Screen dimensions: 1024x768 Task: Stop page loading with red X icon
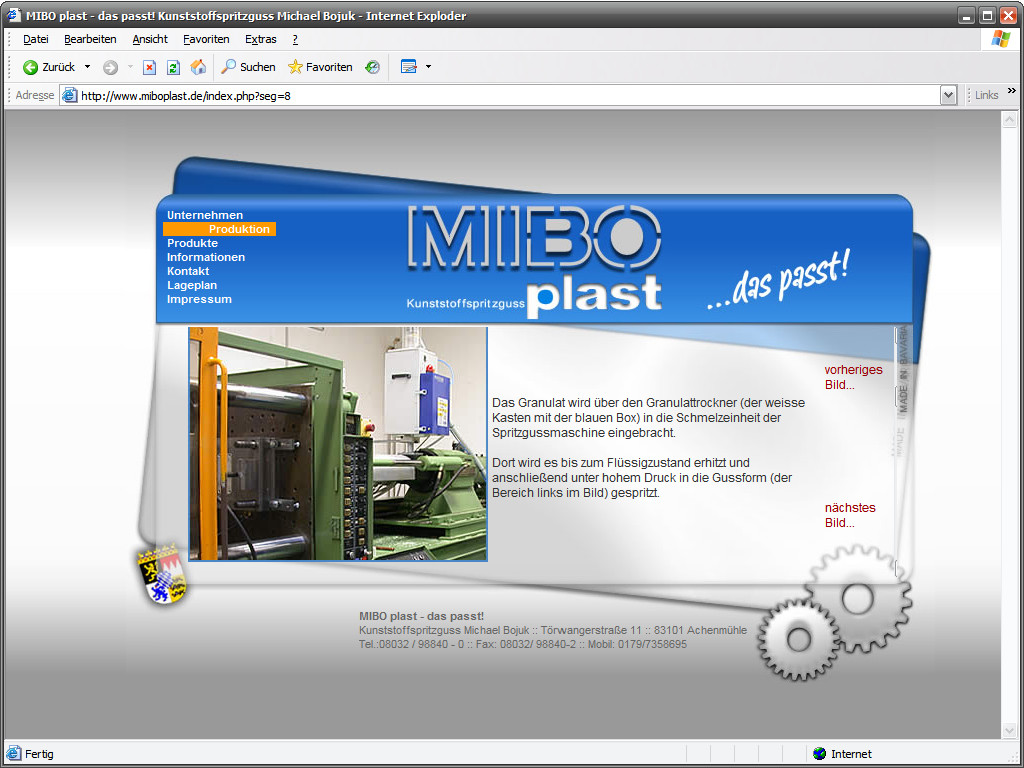(x=150, y=67)
